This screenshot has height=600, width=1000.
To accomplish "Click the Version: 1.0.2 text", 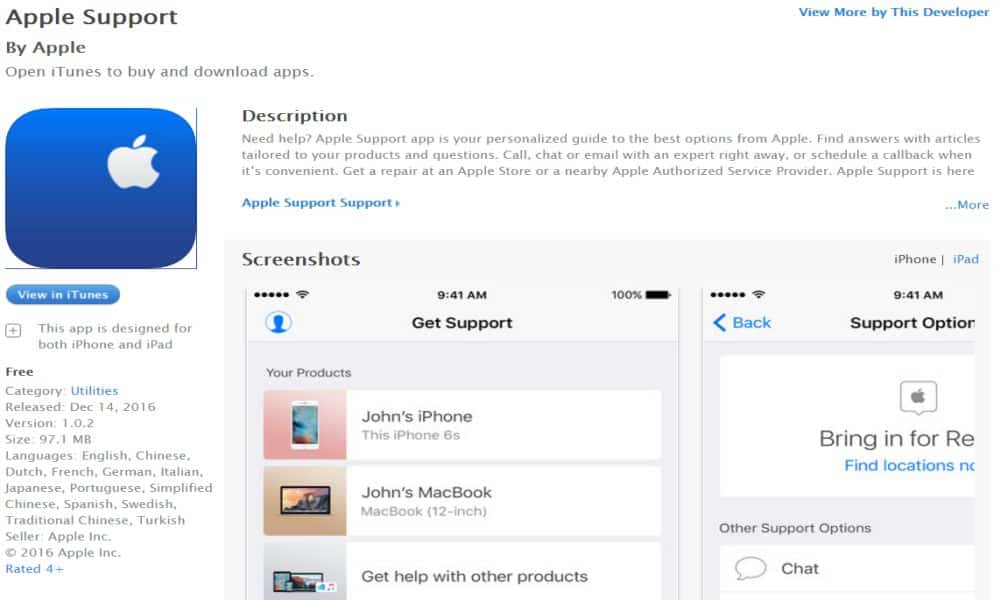I will point(50,423).
